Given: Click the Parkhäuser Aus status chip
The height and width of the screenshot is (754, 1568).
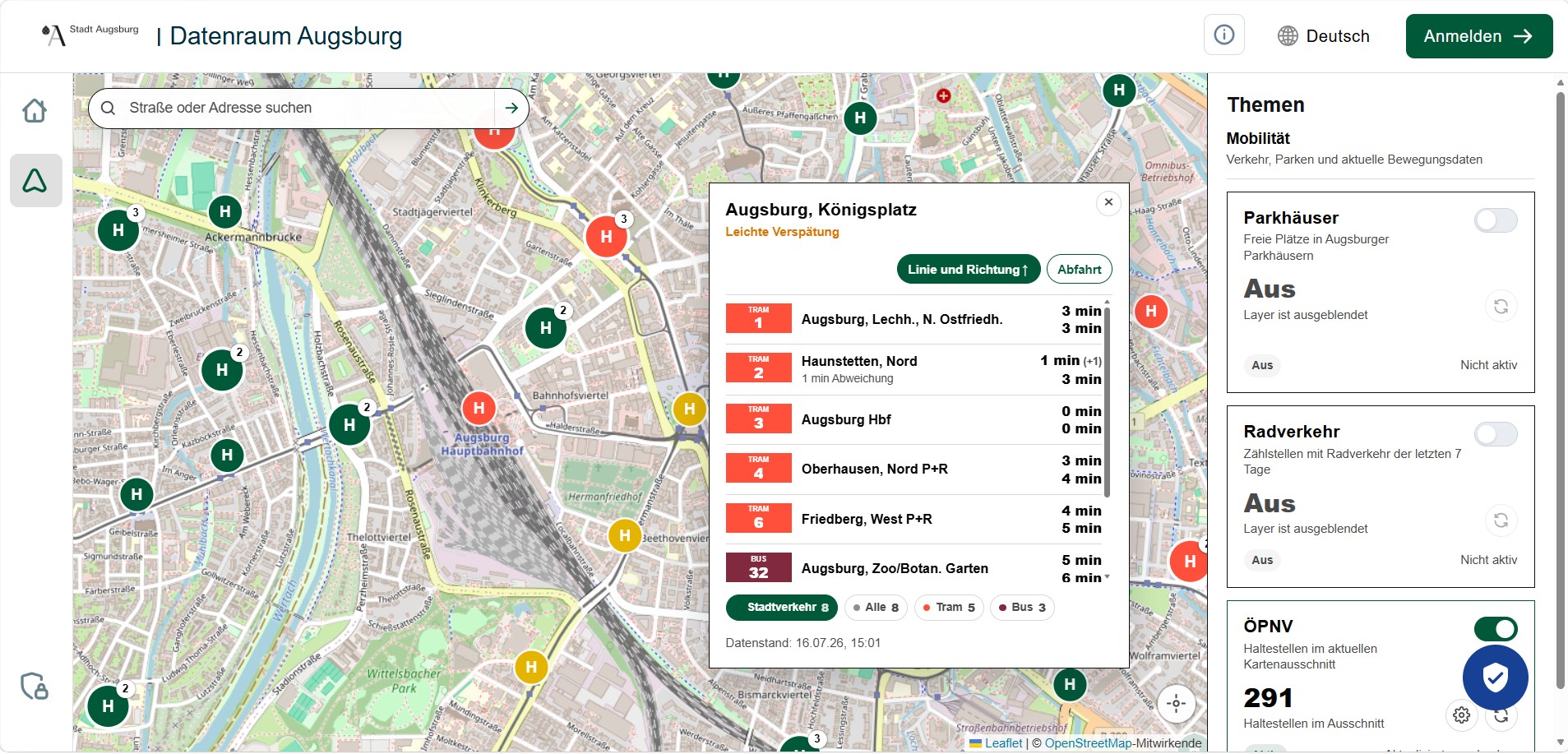Looking at the screenshot, I should 1262,365.
